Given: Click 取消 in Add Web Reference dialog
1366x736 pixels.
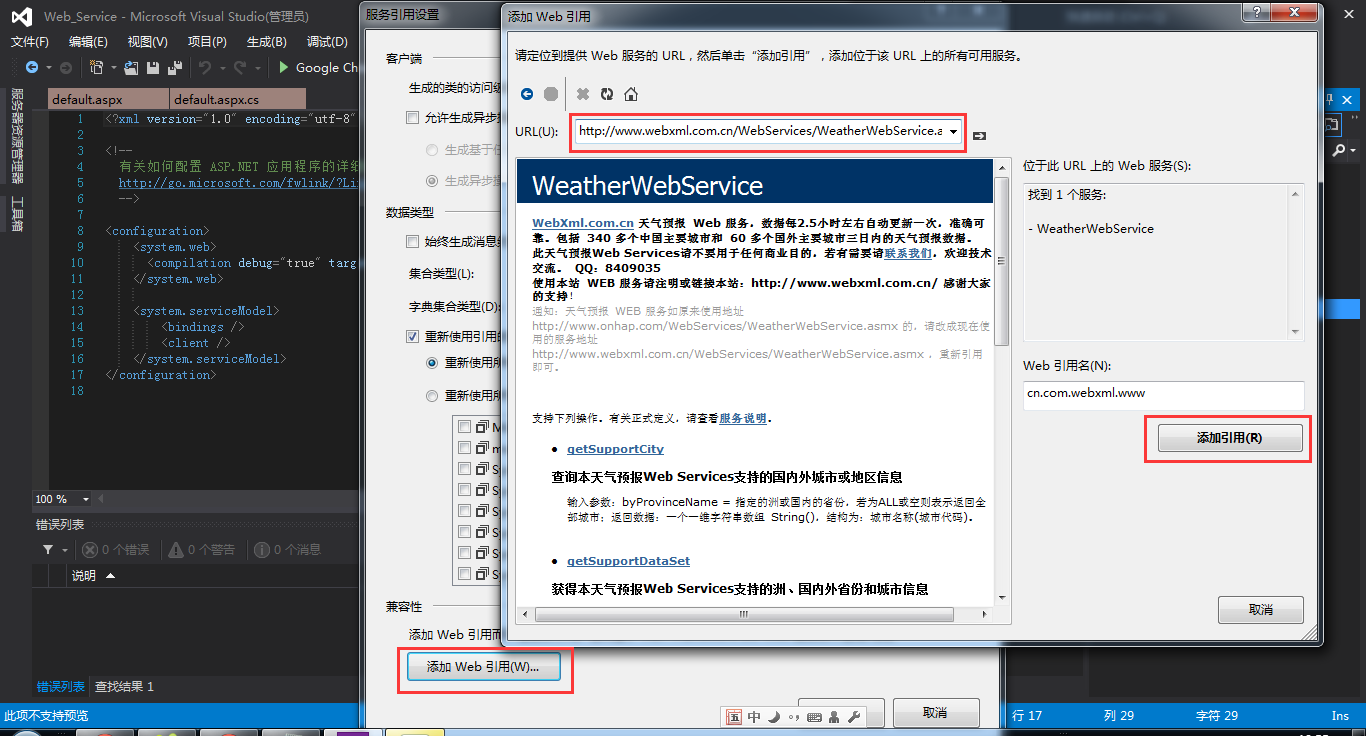Looking at the screenshot, I should click(1261, 610).
